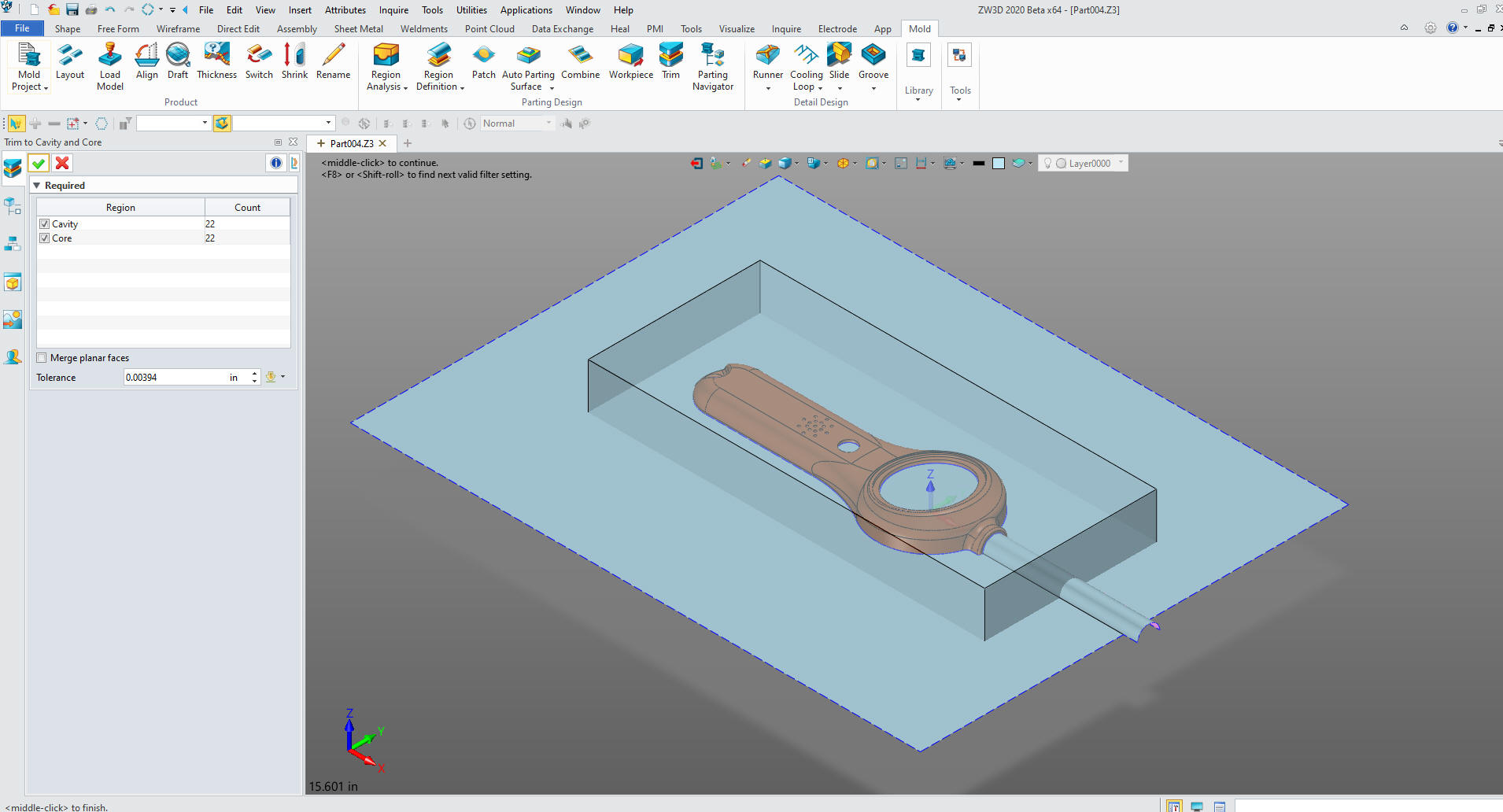Open the Applications menu

526,10
